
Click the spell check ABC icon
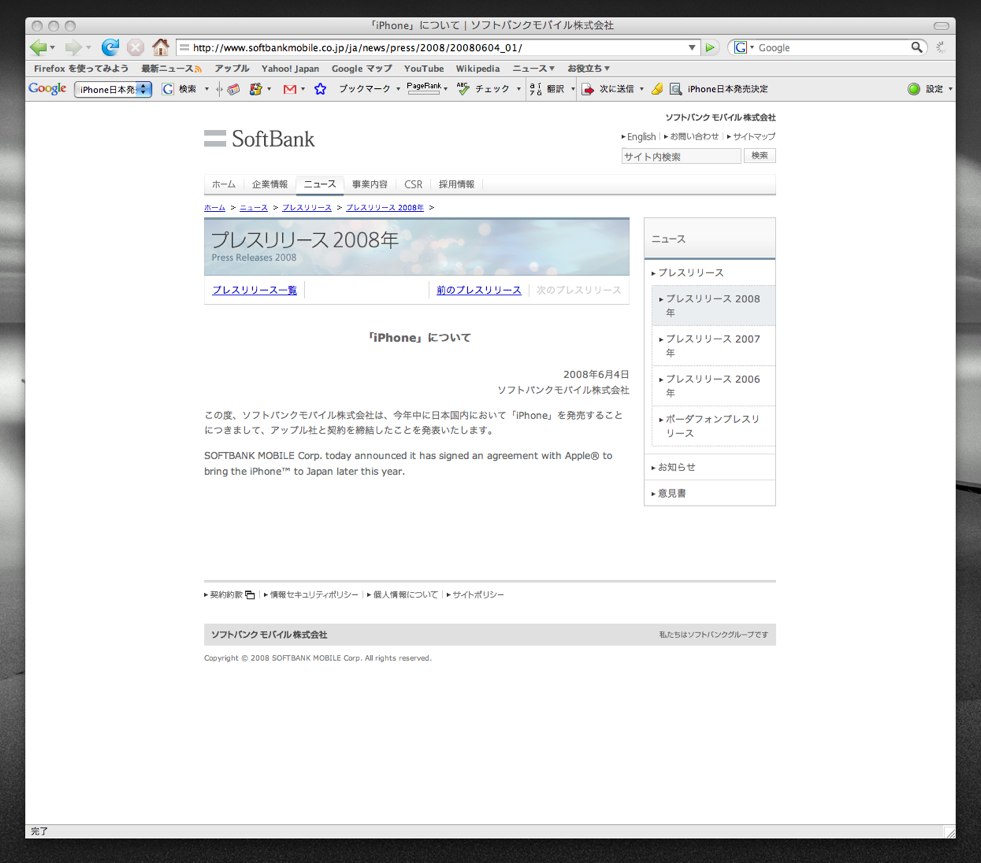pyautogui.click(x=463, y=89)
